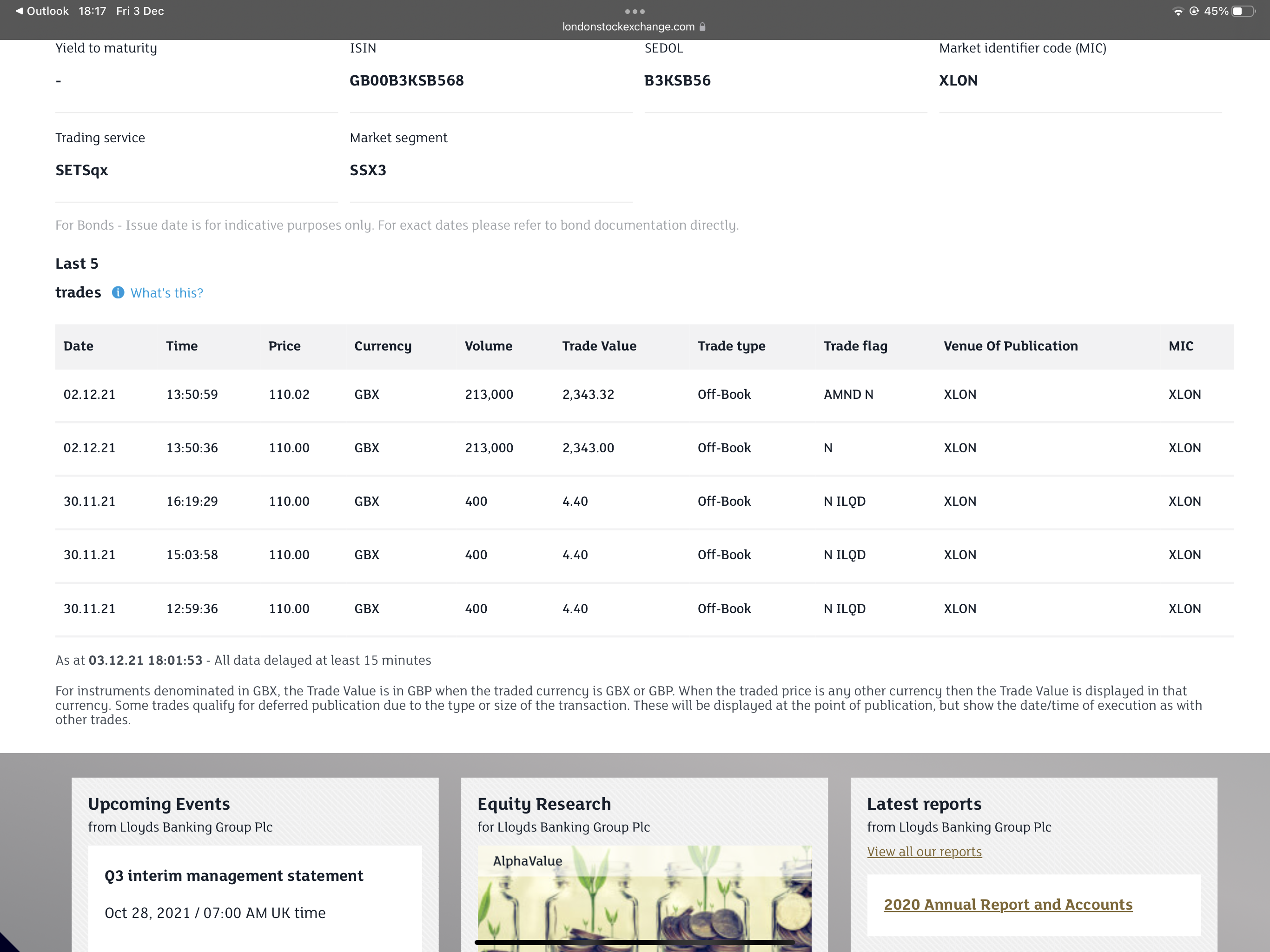The height and width of the screenshot is (952, 1270).
Task: Select the MIC column header
Action: 1181,346
